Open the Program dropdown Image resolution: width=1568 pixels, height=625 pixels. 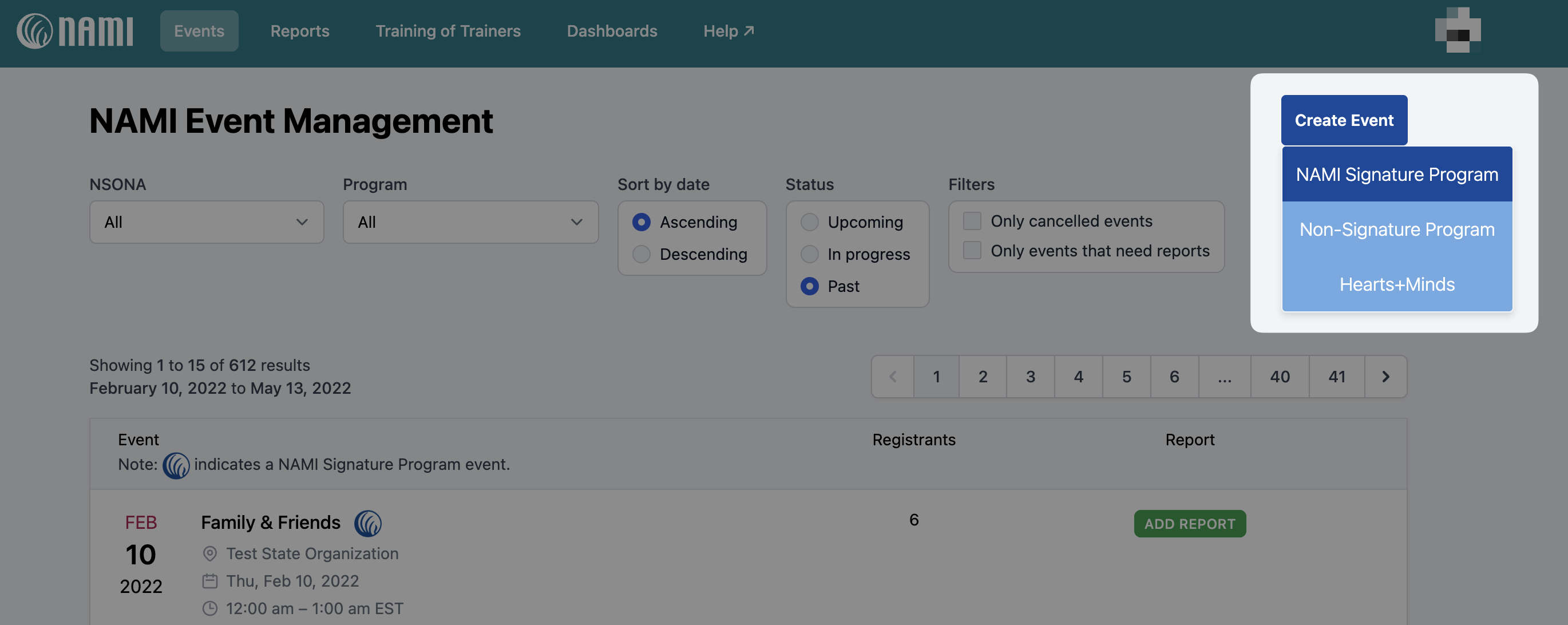click(470, 222)
